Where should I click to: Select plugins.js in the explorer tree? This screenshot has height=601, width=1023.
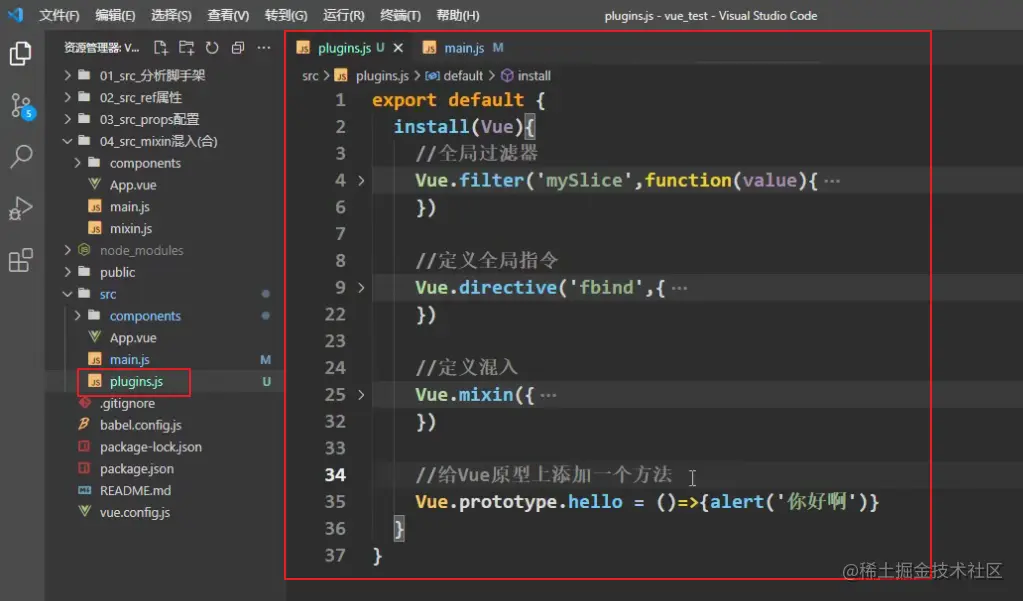click(x=136, y=382)
